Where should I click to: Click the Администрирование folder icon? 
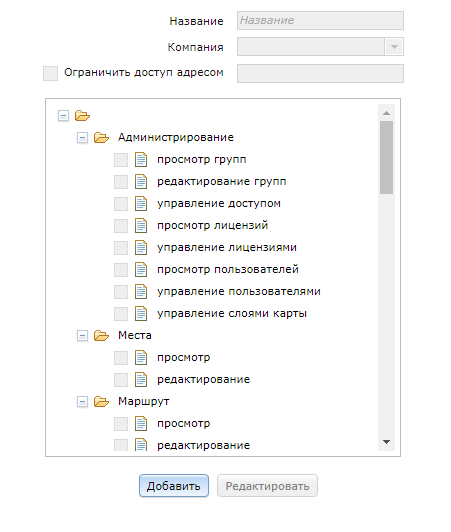(x=101, y=137)
